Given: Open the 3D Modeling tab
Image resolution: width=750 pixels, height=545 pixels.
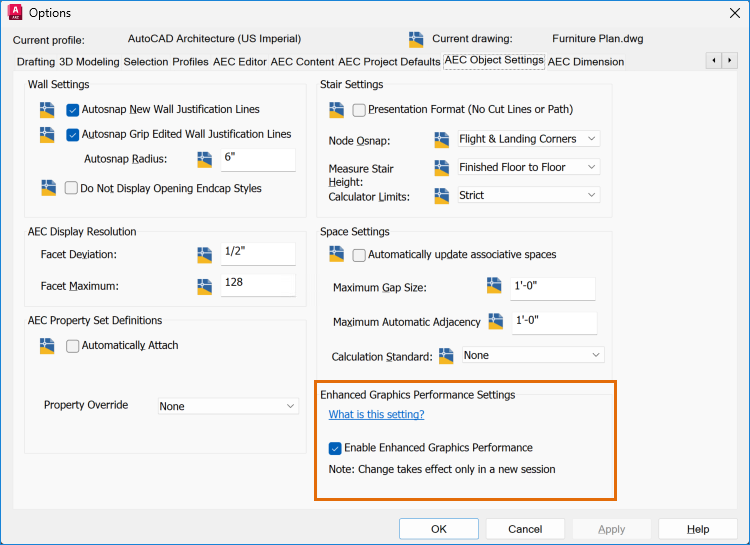Looking at the screenshot, I should (x=90, y=62).
